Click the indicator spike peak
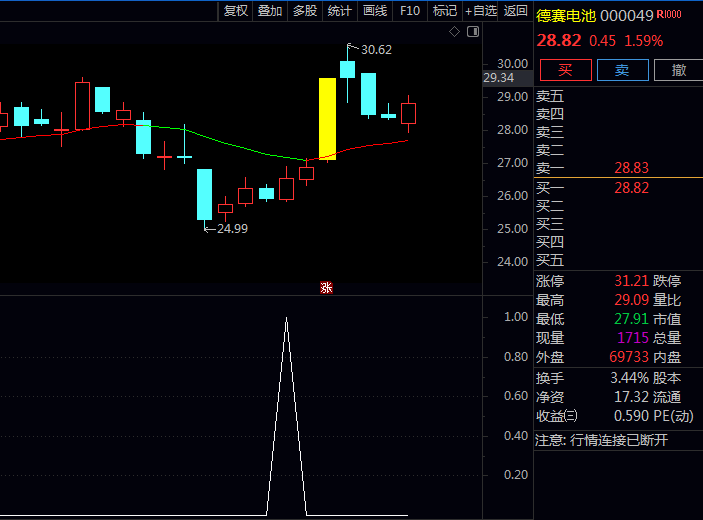The height and width of the screenshot is (520, 703). tap(286, 319)
